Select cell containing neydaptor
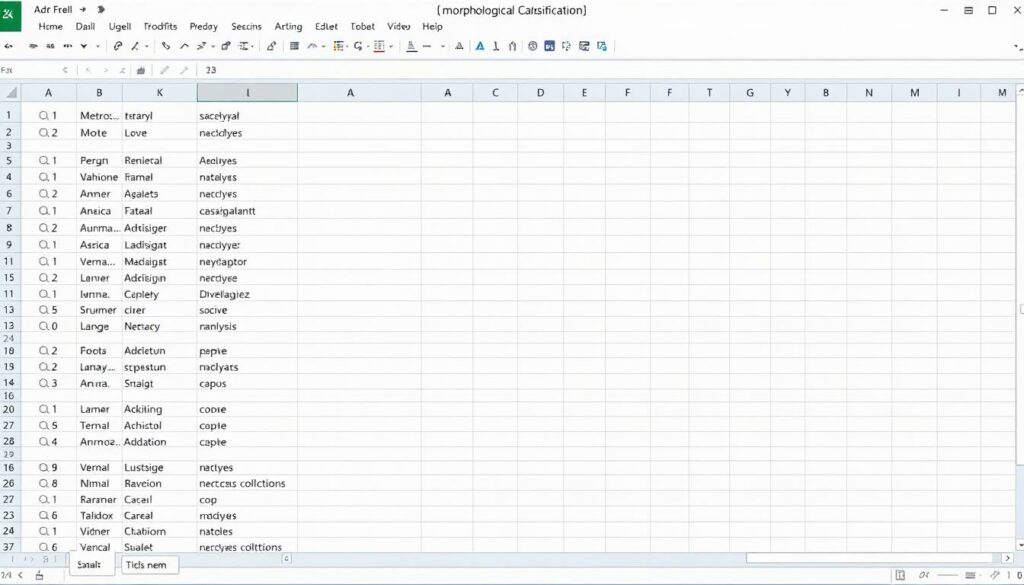The height and width of the screenshot is (585, 1024). 247,261
